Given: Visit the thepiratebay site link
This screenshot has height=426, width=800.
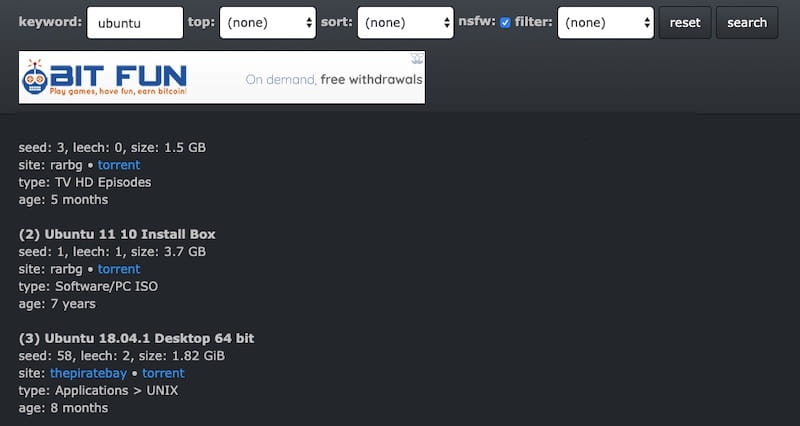Looking at the screenshot, I should 88,373.
